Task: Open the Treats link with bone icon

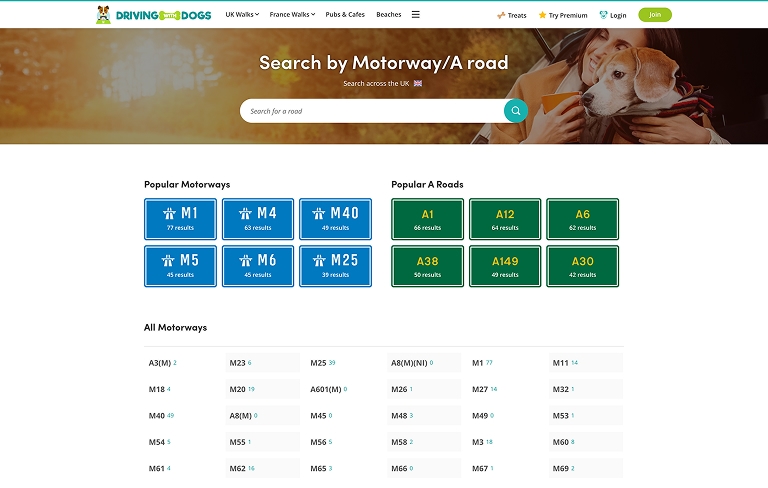Action: click(x=512, y=15)
